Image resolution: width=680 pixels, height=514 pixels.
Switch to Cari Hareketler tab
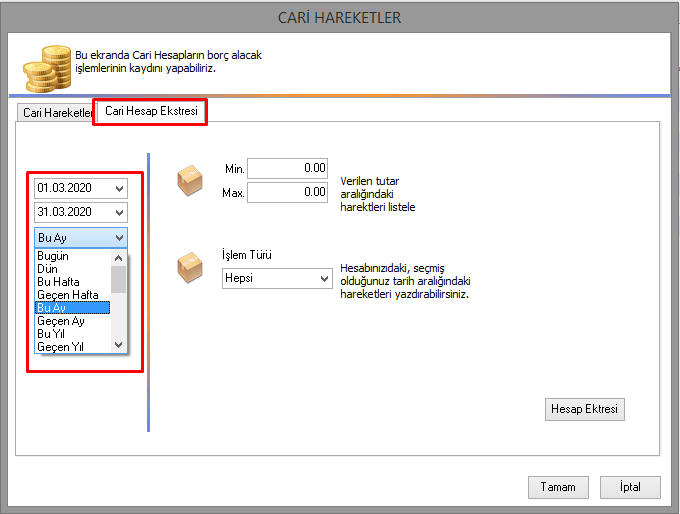click(56, 113)
